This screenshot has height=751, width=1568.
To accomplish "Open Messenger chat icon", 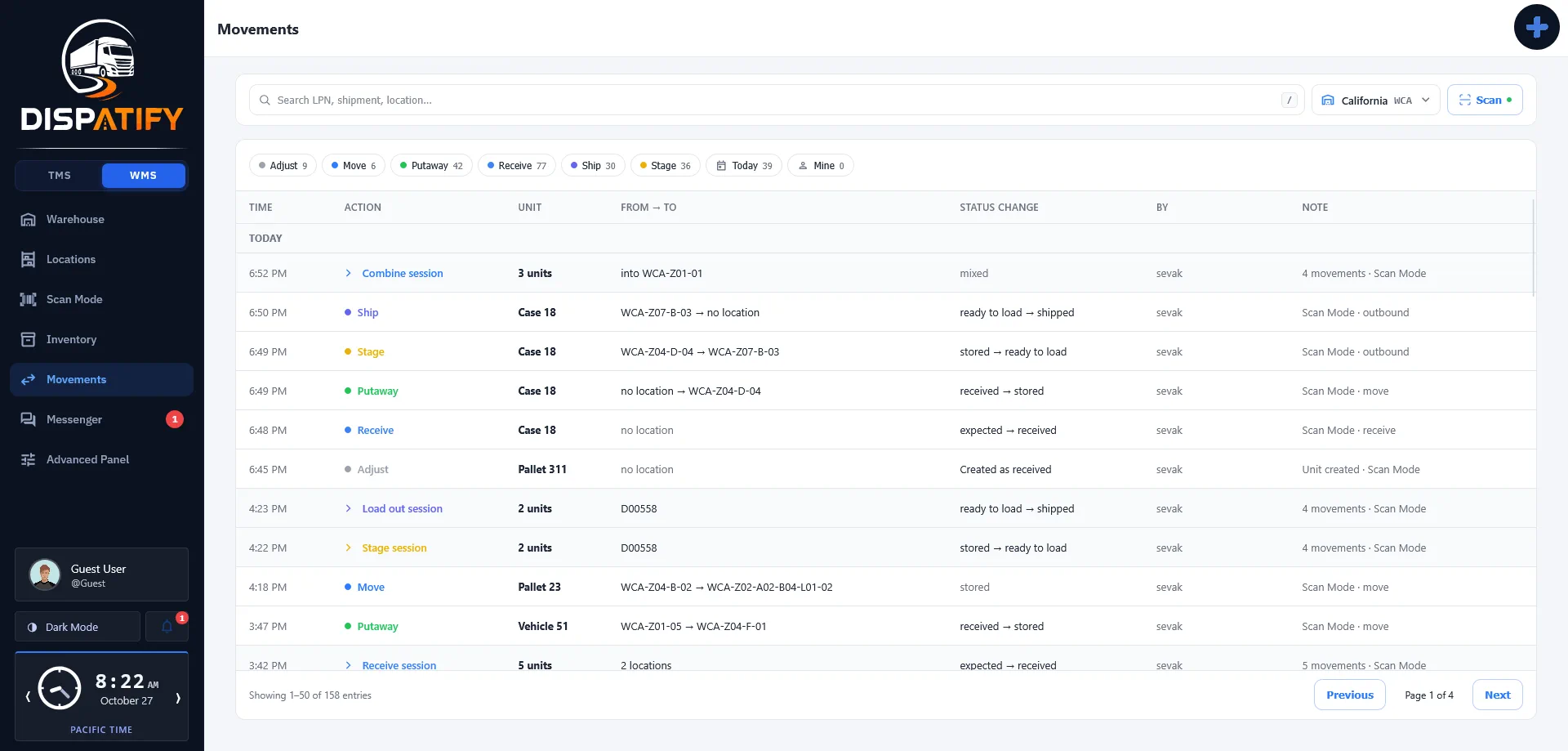I will tap(29, 419).
